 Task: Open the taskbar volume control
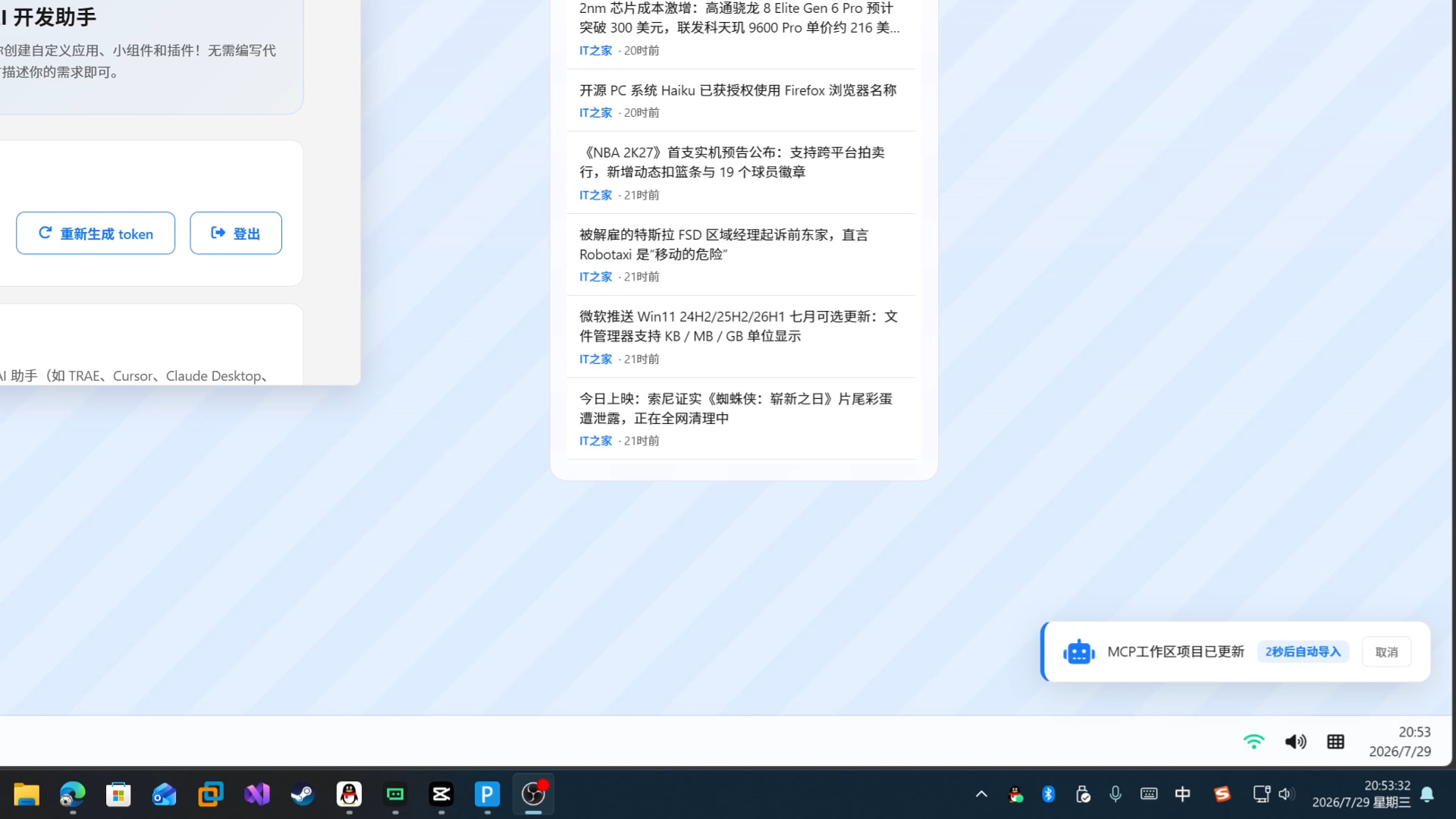[x=1285, y=794]
